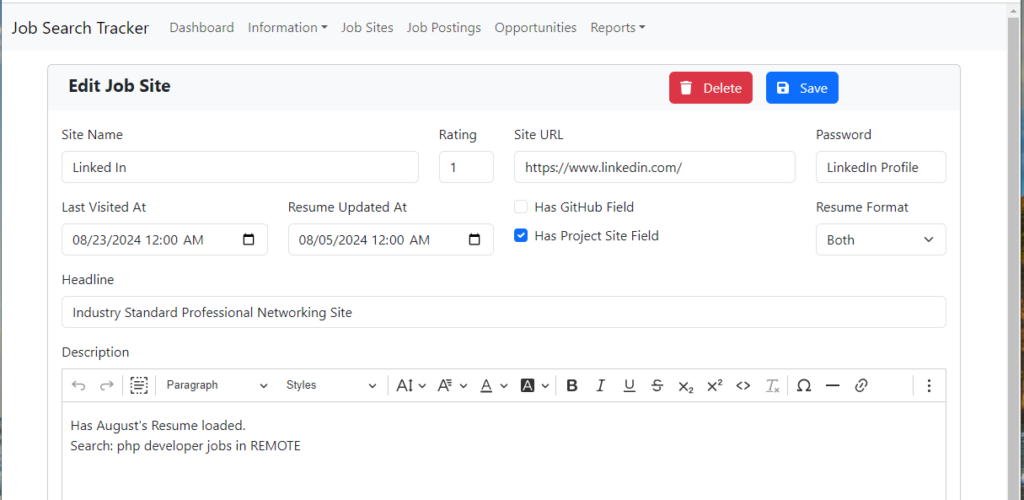Navigate to Opportunities
Image resolution: width=1024 pixels, height=500 pixels.
(x=536, y=27)
